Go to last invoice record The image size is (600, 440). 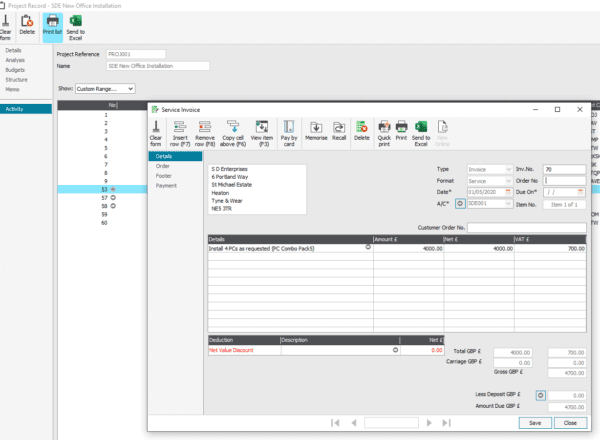pyautogui.click(x=447, y=423)
